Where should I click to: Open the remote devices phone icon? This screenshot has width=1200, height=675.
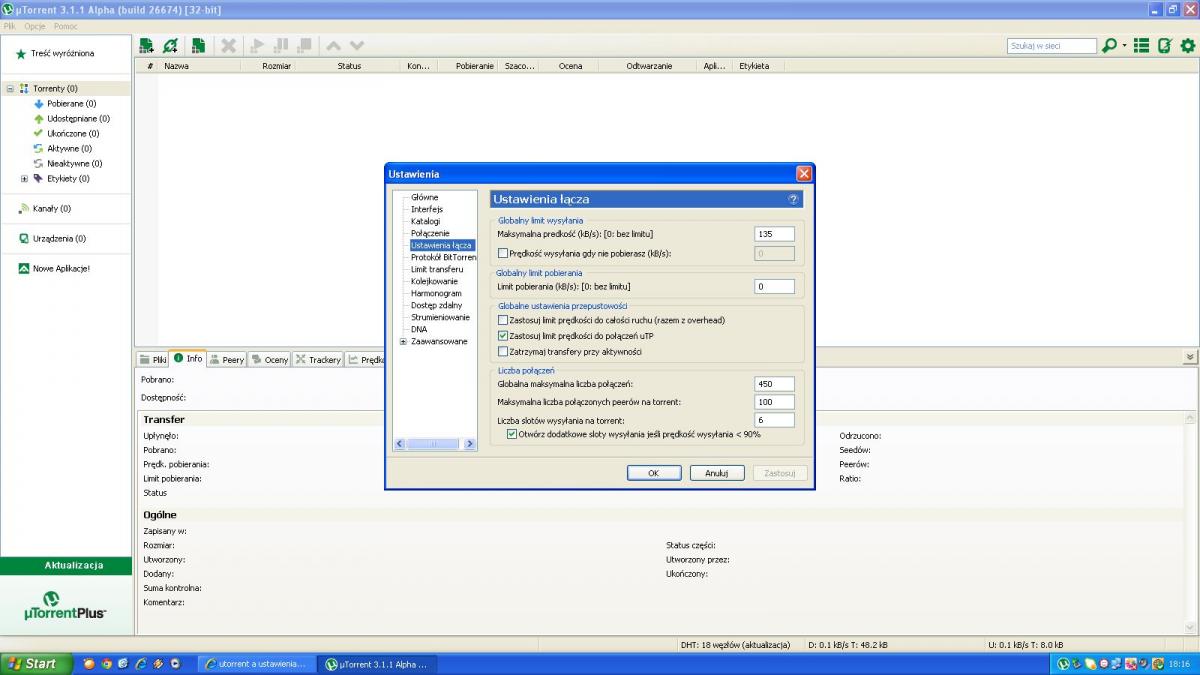[1164, 46]
